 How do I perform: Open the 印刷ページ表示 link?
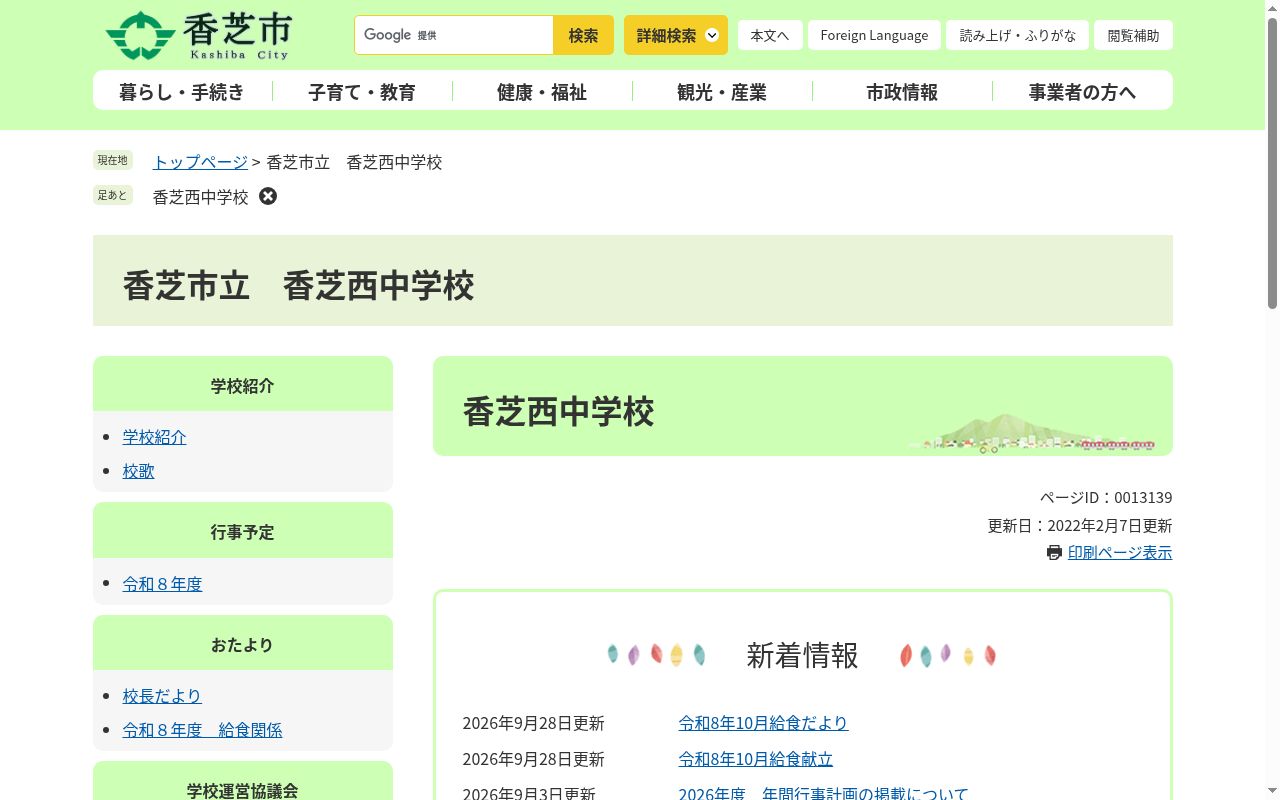tap(1120, 552)
